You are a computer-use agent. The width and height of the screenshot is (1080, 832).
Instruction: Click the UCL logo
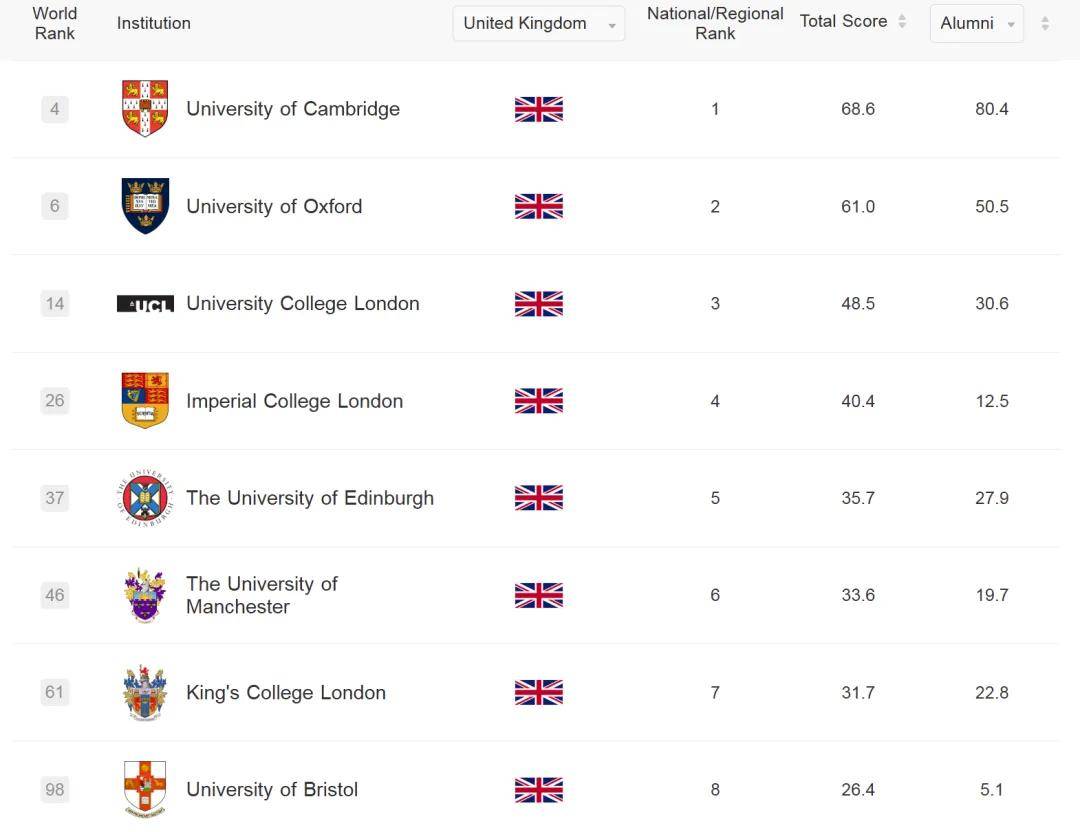pyautogui.click(x=145, y=304)
